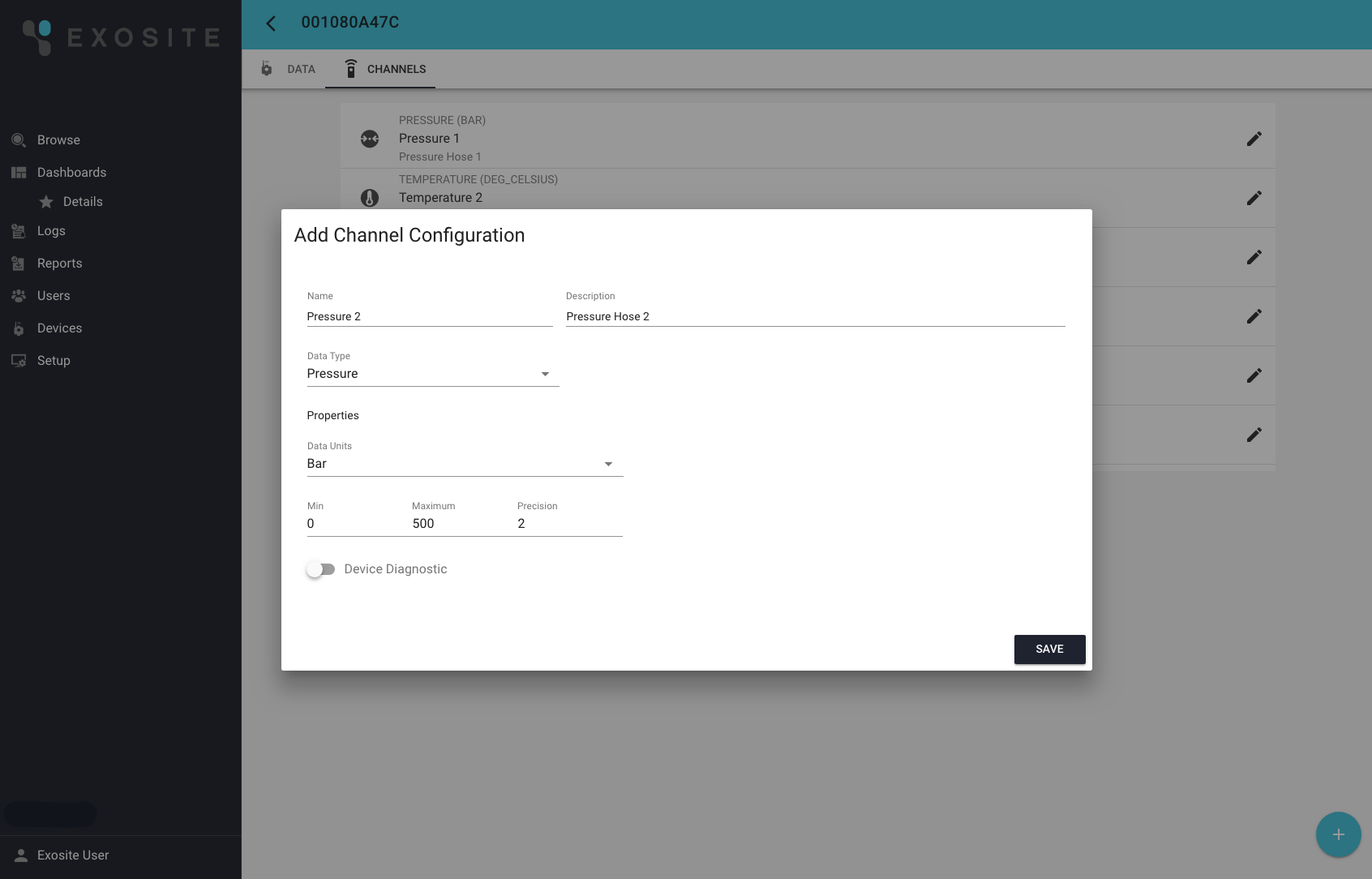The height and width of the screenshot is (879, 1372).
Task: Select the Browse icon in sidebar
Action: (x=18, y=139)
